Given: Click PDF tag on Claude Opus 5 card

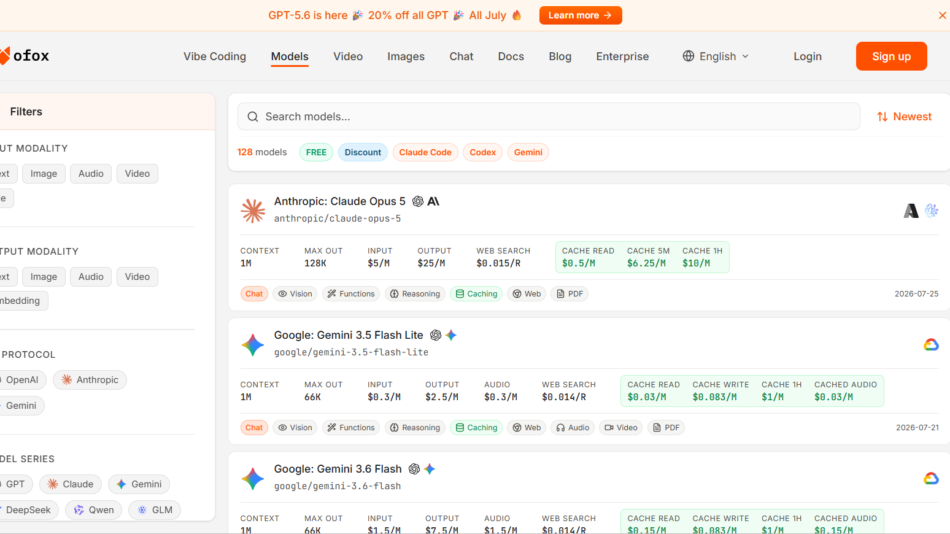Looking at the screenshot, I should [570, 294].
